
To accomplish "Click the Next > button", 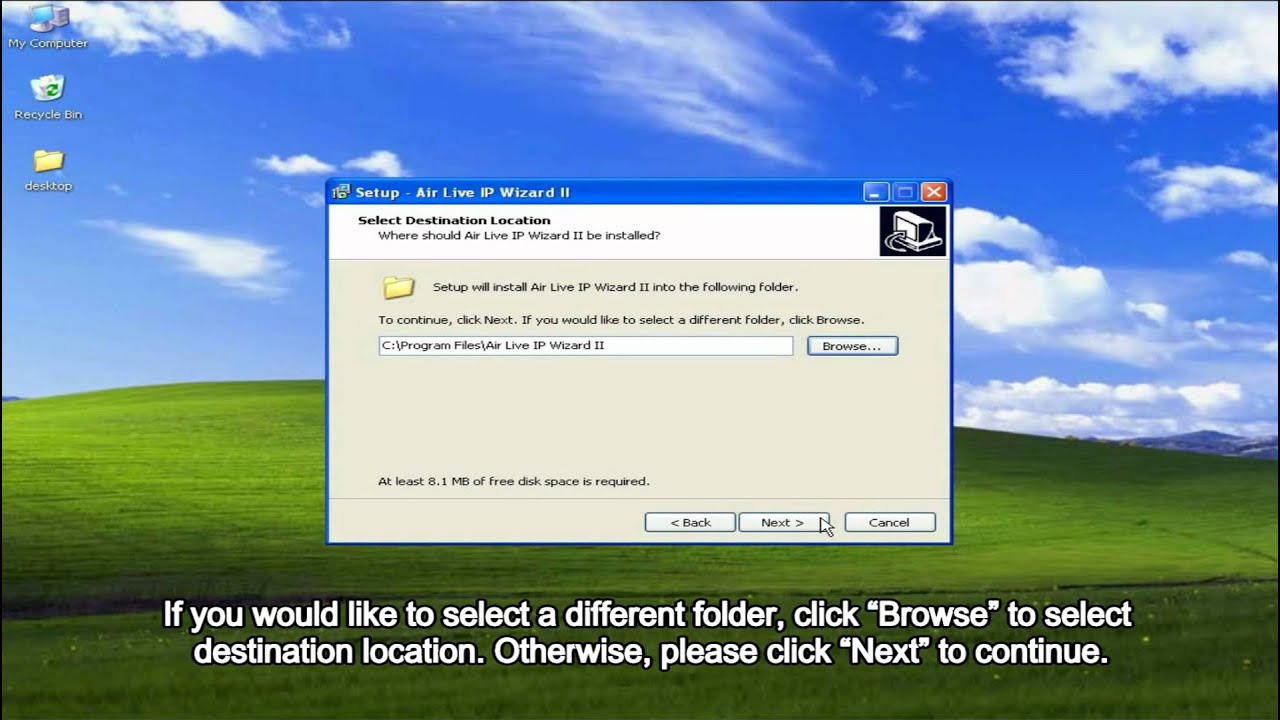I will (783, 522).
